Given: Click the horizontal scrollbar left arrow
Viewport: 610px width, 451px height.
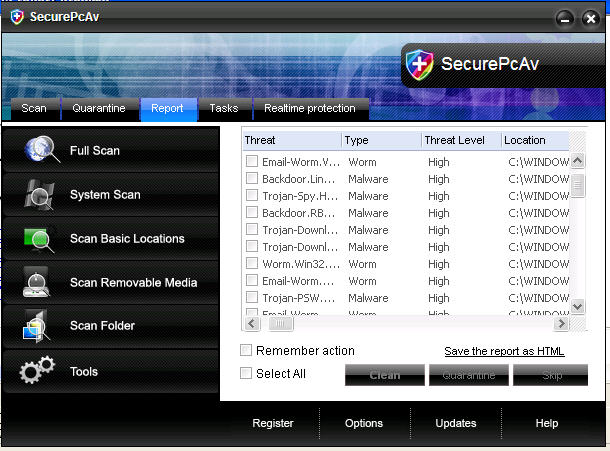Looking at the screenshot, I should (252, 323).
